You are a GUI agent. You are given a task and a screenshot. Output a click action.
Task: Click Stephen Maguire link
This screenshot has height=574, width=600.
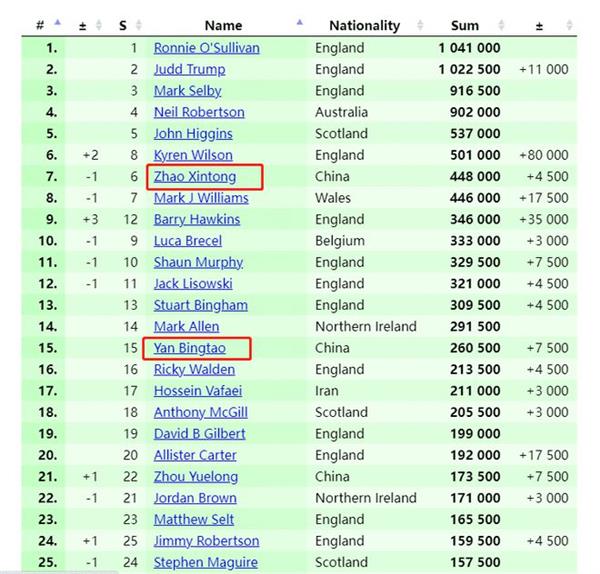click(x=205, y=562)
